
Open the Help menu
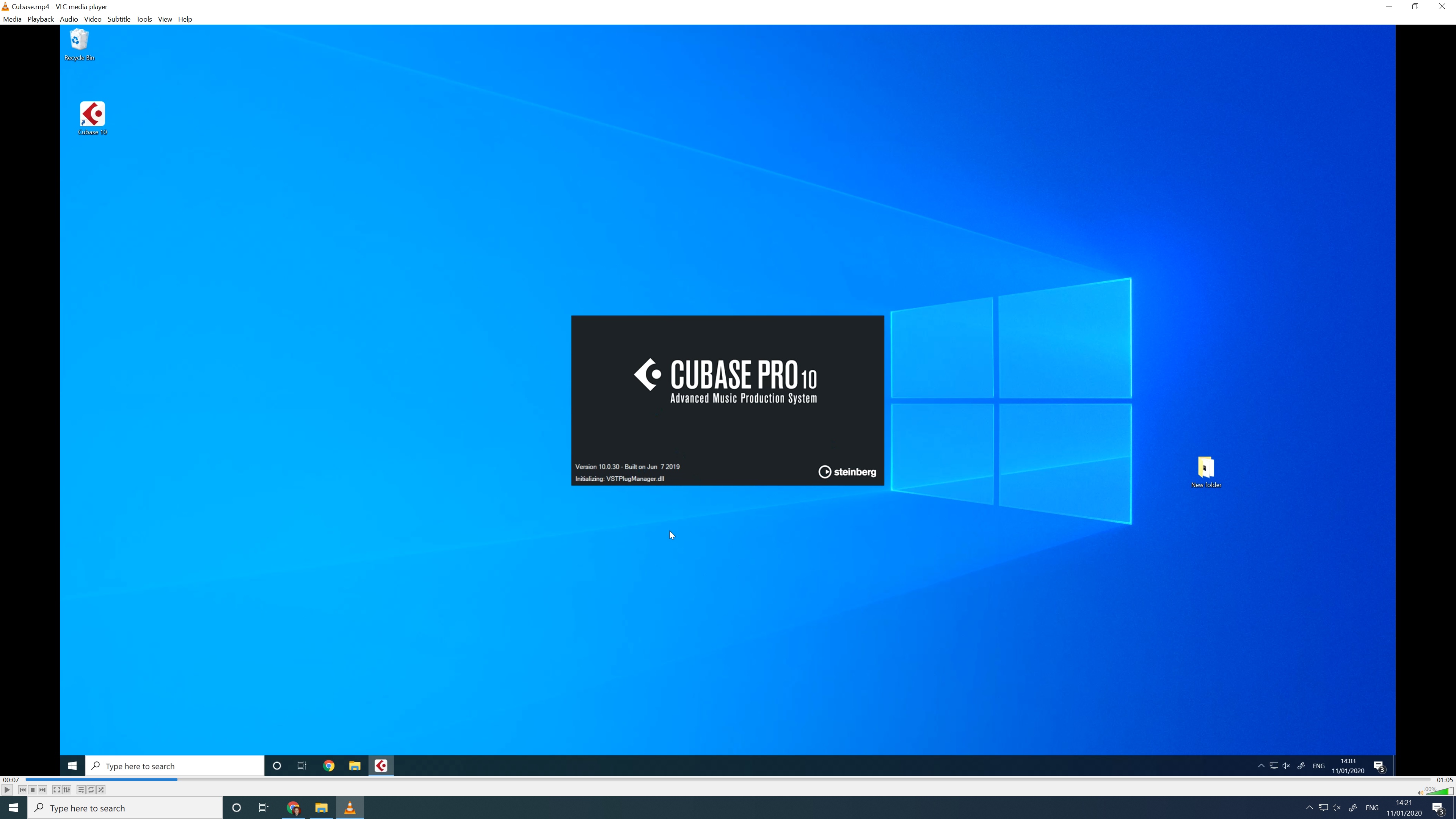[x=185, y=19]
